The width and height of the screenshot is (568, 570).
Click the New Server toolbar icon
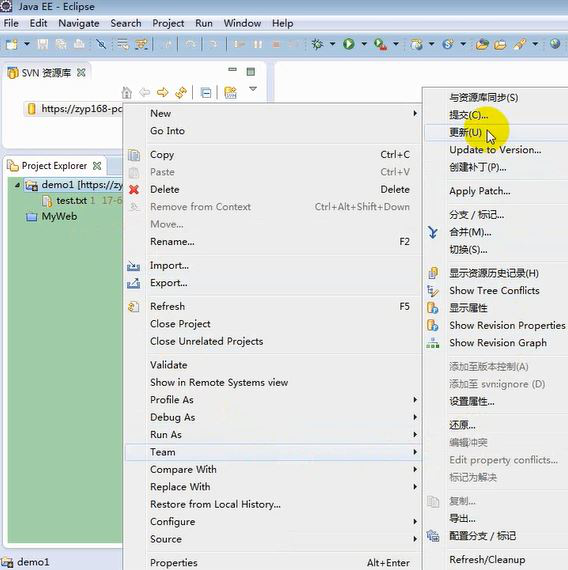coord(416,44)
